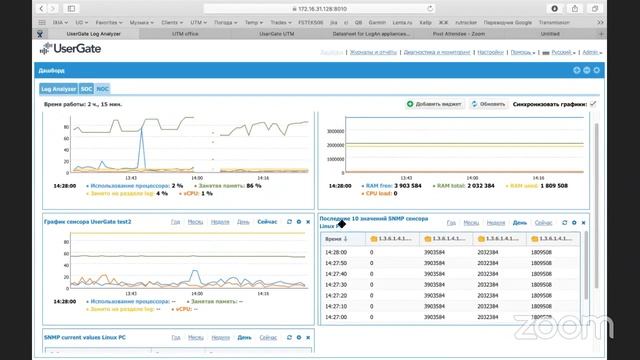Screen dimensions: 640x360
Task: Open the Погода bookmarks folder dropdown
Action: click(x=226, y=22)
